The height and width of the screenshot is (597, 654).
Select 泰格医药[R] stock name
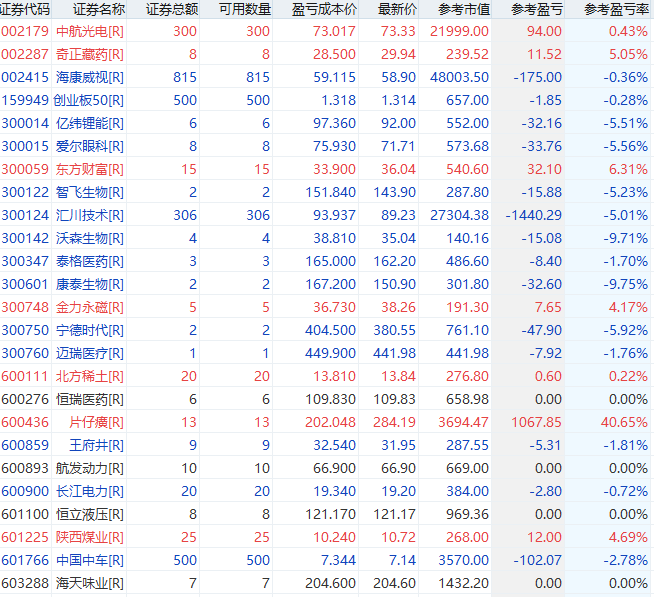pos(90,261)
